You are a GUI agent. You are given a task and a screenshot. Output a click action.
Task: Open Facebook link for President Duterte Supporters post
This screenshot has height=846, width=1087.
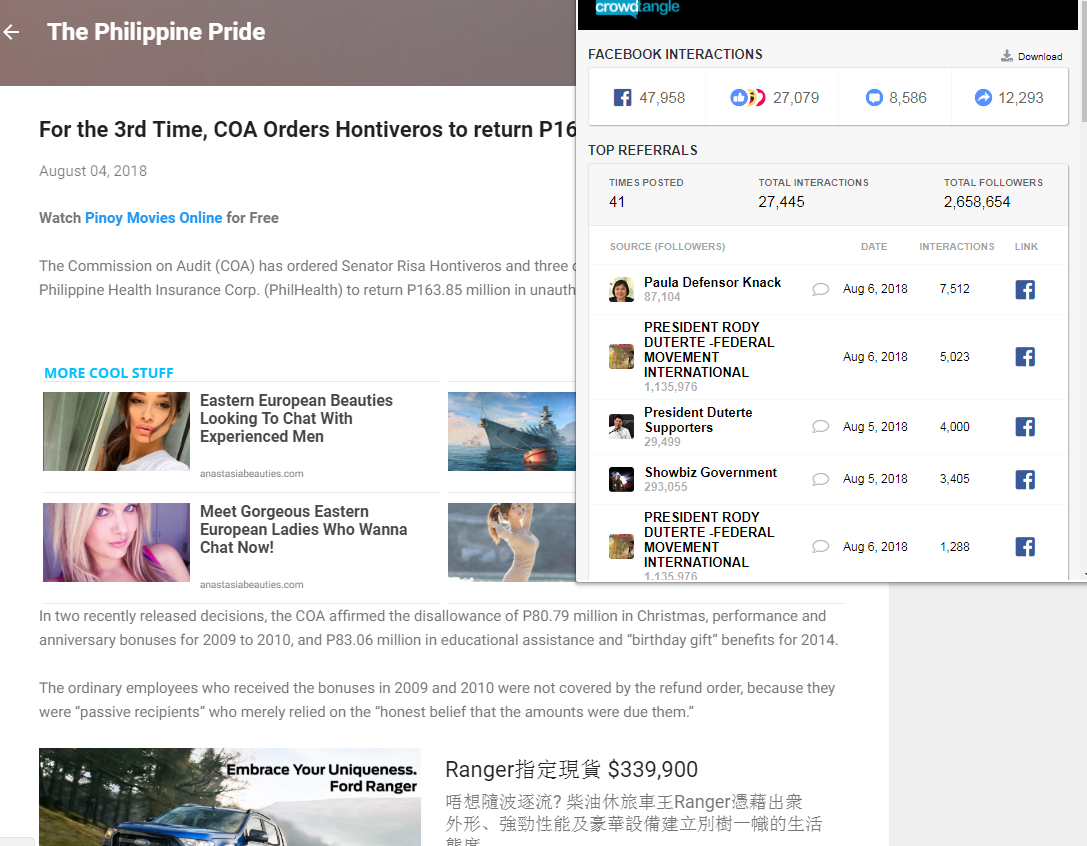point(1025,426)
